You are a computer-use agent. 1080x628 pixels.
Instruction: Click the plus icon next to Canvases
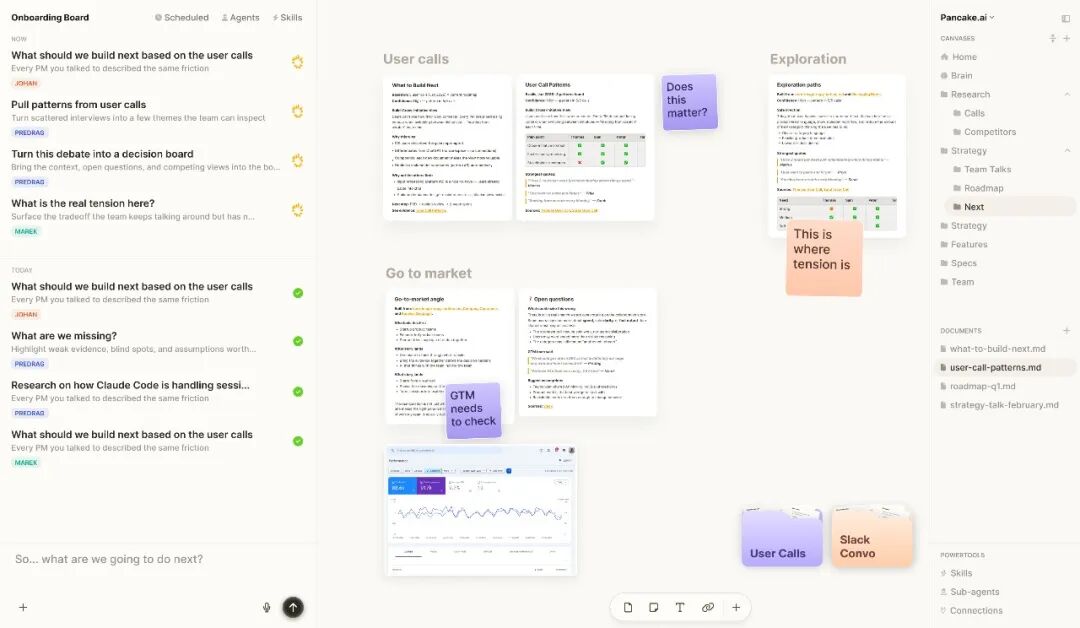click(x=1066, y=39)
